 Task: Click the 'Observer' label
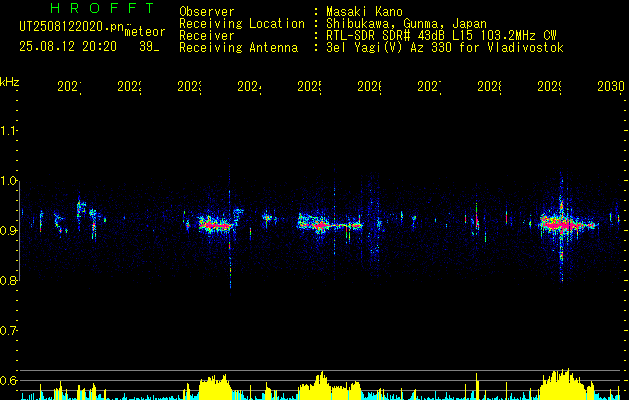pos(207,12)
